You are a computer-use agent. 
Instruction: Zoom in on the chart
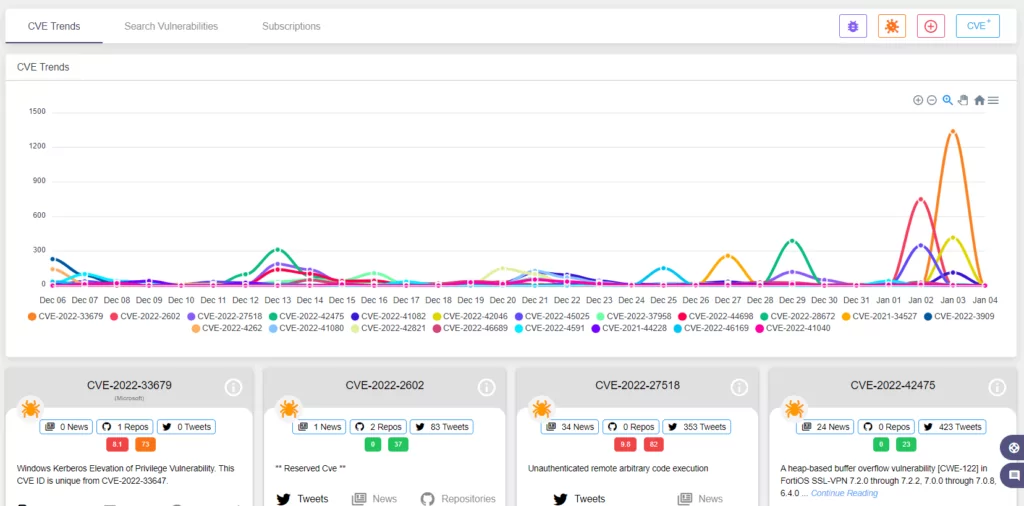point(918,100)
